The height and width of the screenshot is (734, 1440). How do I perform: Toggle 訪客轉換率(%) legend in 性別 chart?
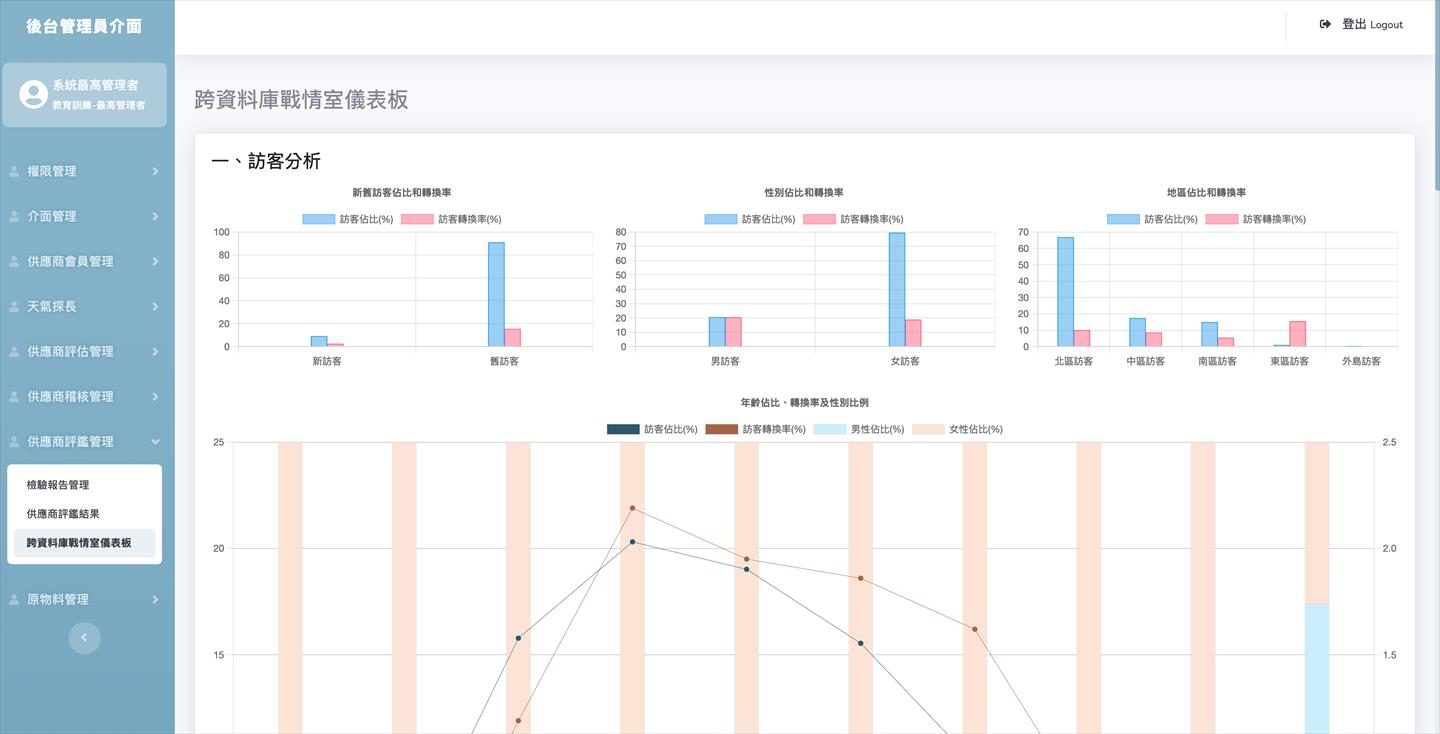tap(853, 219)
